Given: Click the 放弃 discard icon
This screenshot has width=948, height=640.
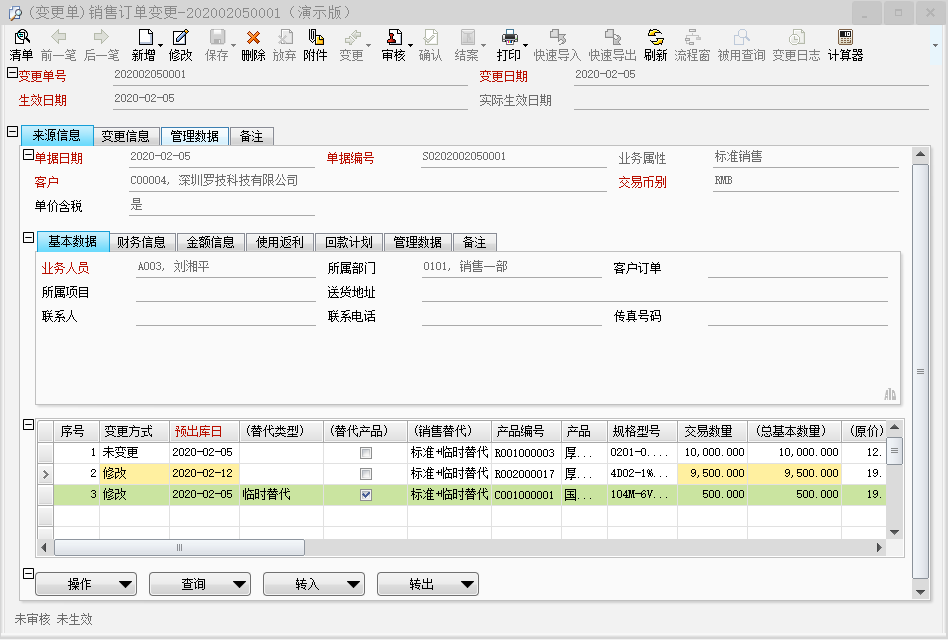Looking at the screenshot, I should click(x=284, y=45).
